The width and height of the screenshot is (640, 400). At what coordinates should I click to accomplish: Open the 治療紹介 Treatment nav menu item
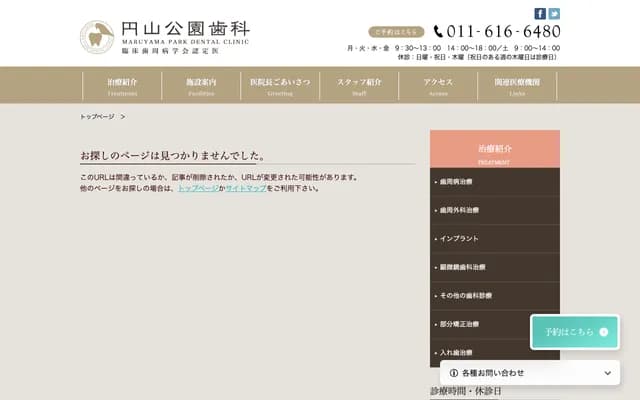pos(122,86)
